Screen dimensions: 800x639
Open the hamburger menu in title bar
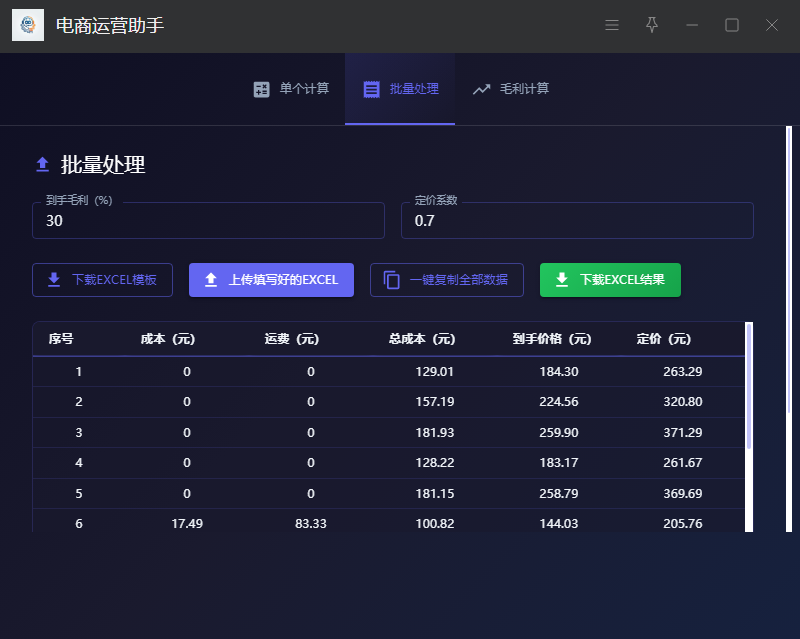(x=612, y=25)
